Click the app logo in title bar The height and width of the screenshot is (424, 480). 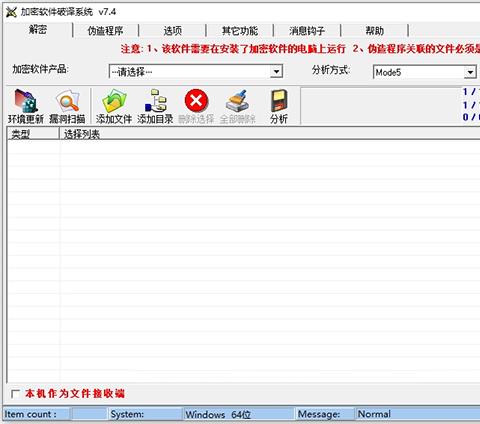pos(11,12)
